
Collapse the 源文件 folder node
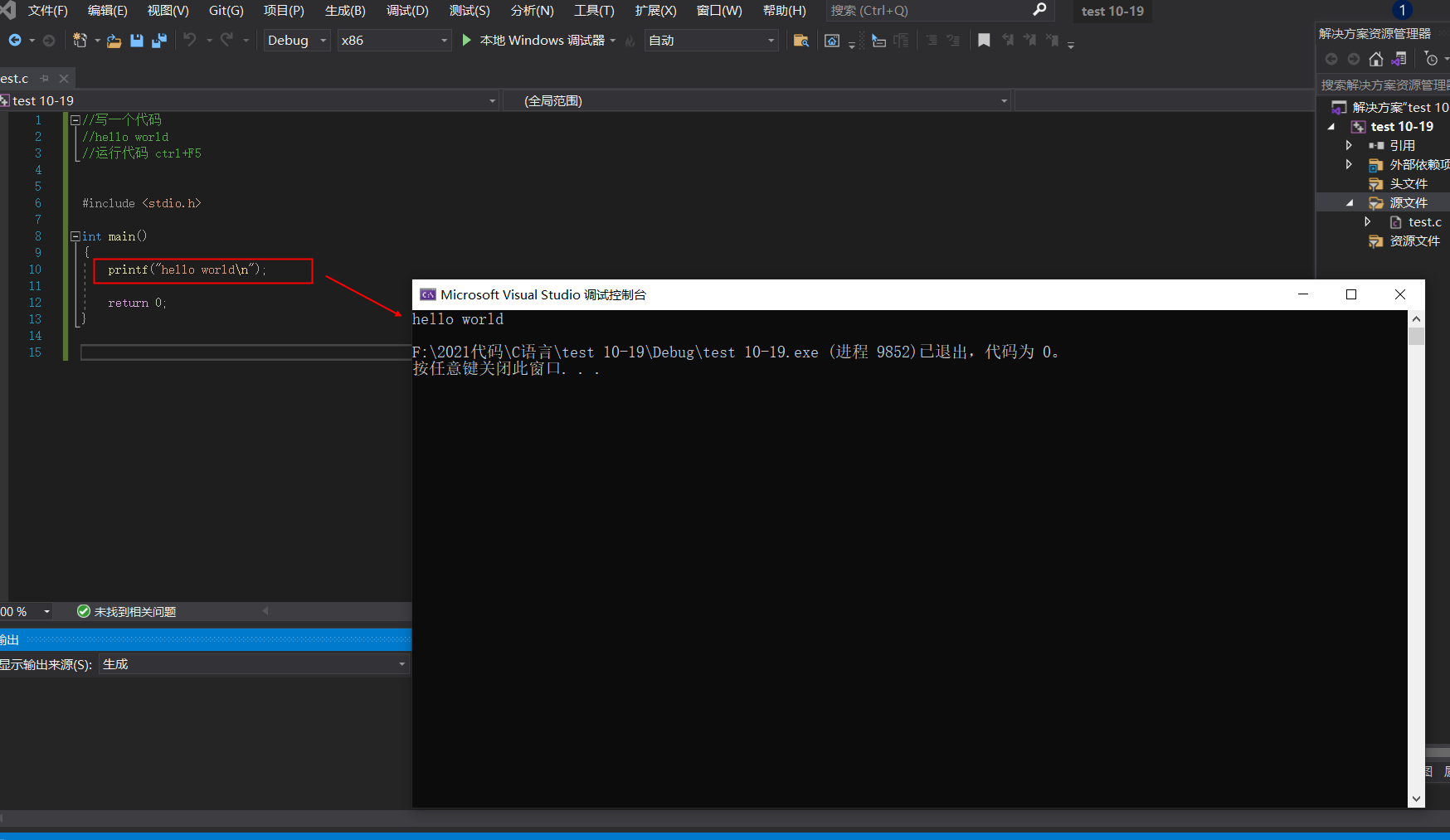pos(1350,203)
